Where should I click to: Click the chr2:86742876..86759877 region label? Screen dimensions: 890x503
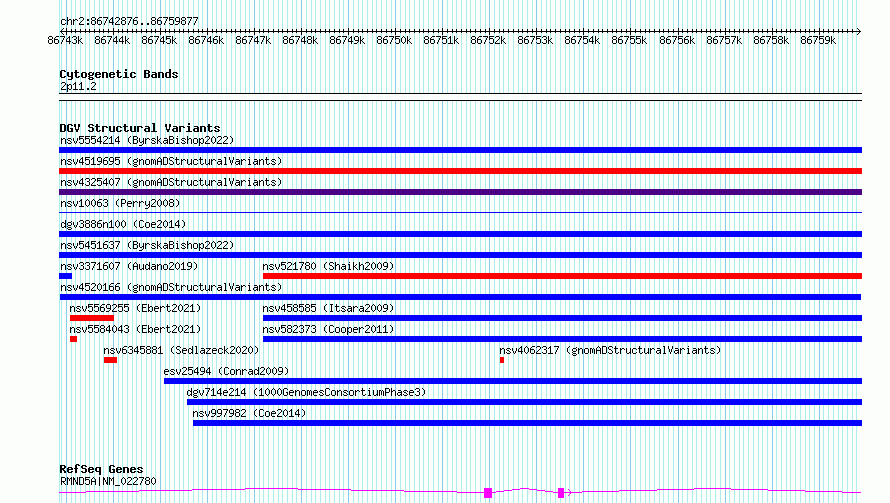(x=129, y=22)
